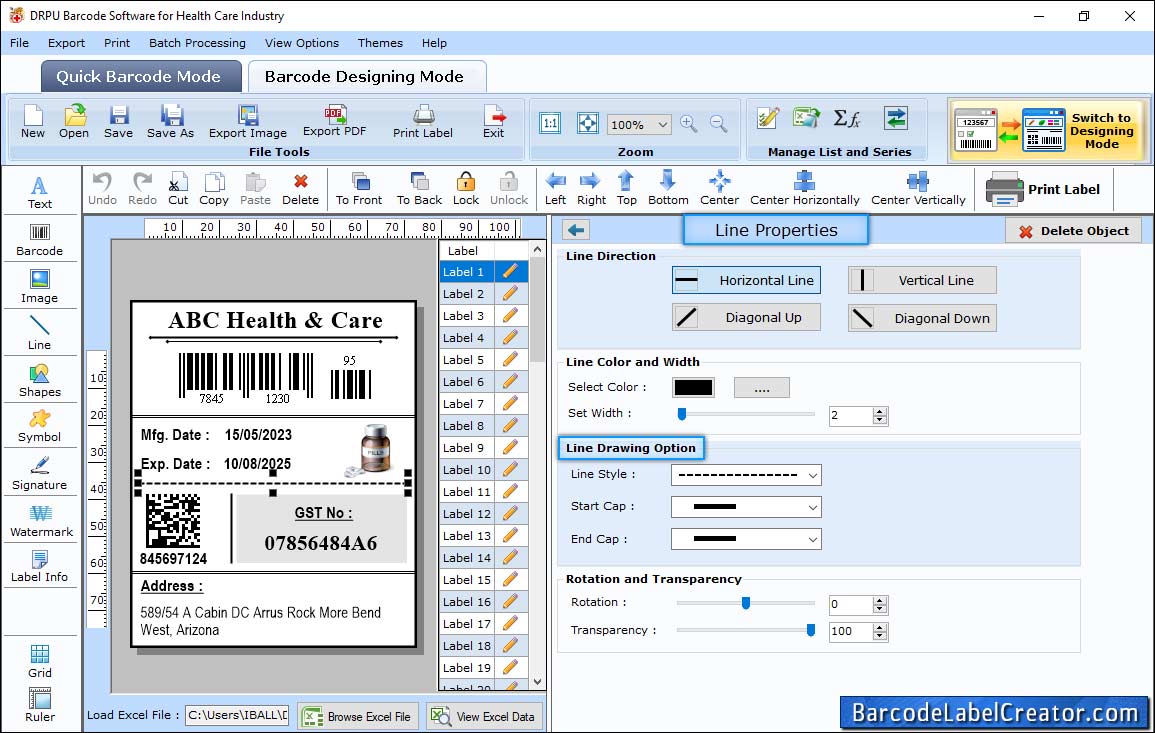Select the Watermark tool
The width and height of the screenshot is (1155, 733).
[x=41, y=521]
